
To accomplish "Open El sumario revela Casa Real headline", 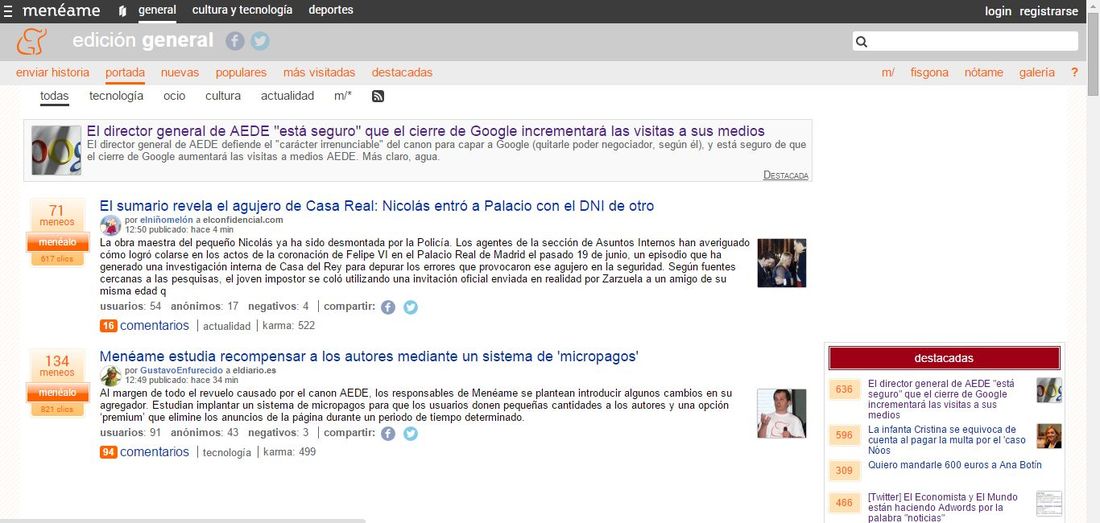I will 377,206.
